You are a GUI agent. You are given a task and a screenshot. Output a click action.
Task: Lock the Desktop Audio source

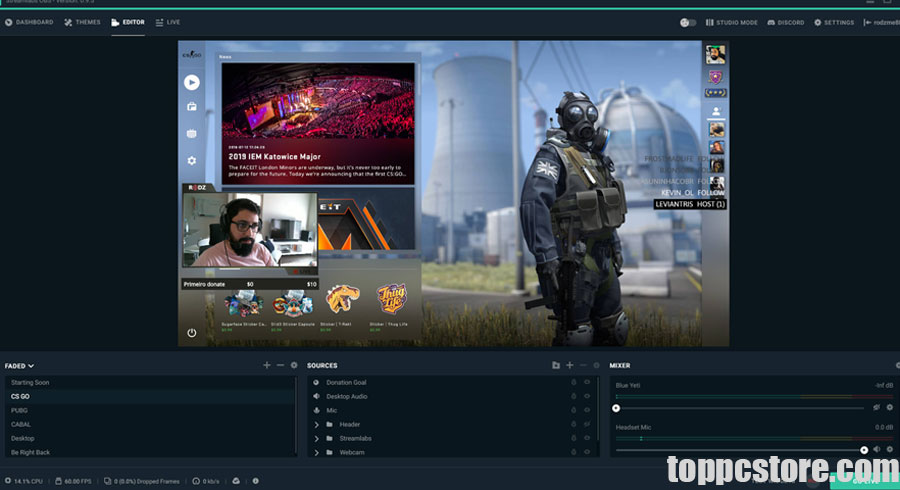(x=573, y=396)
